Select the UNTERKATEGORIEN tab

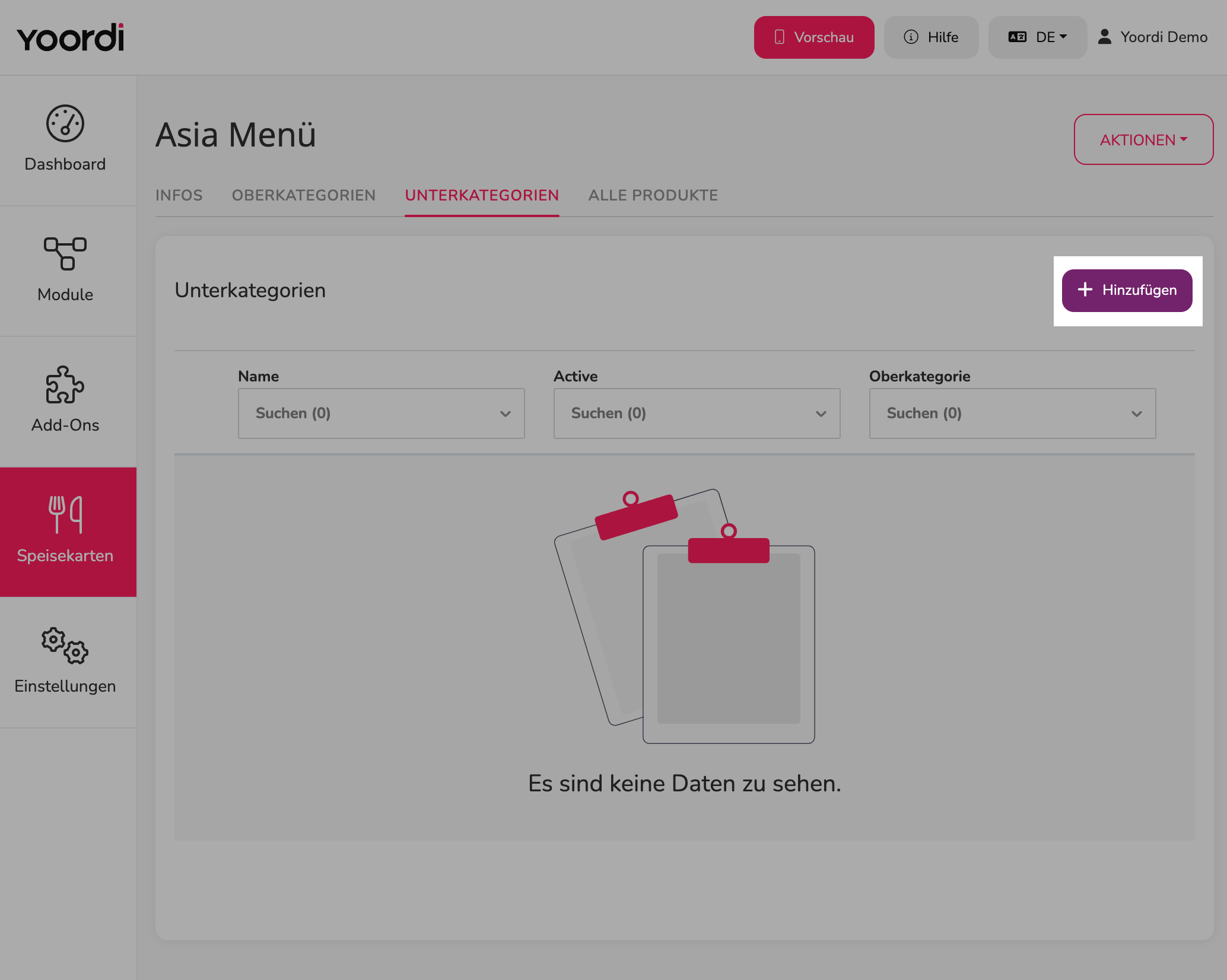482,195
